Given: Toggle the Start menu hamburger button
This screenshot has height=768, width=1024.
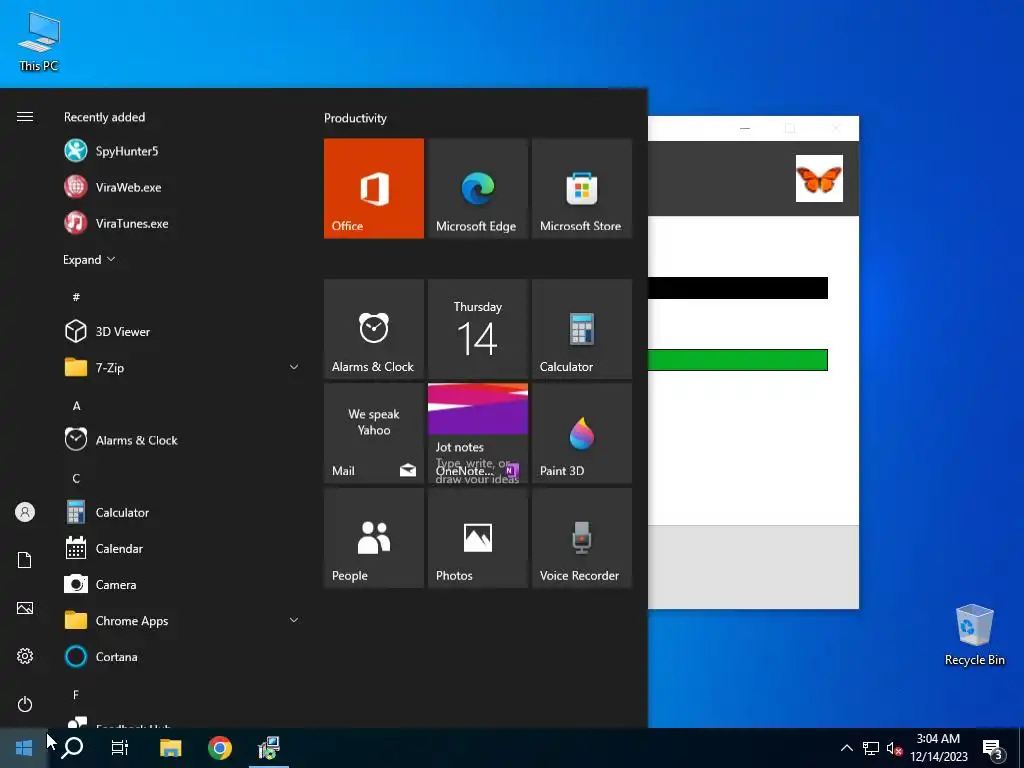Looking at the screenshot, I should point(25,116).
